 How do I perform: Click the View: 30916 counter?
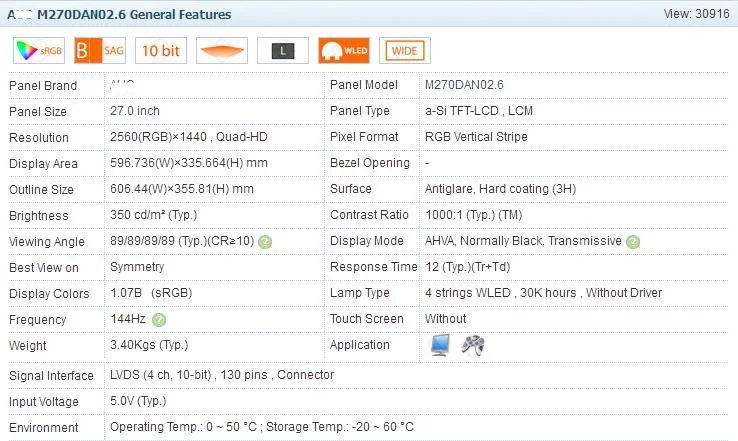(x=696, y=14)
